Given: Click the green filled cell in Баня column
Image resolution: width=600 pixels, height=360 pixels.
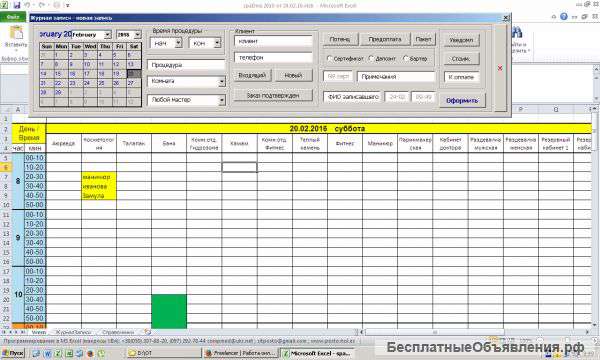Looking at the screenshot, I should coord(169,311).
